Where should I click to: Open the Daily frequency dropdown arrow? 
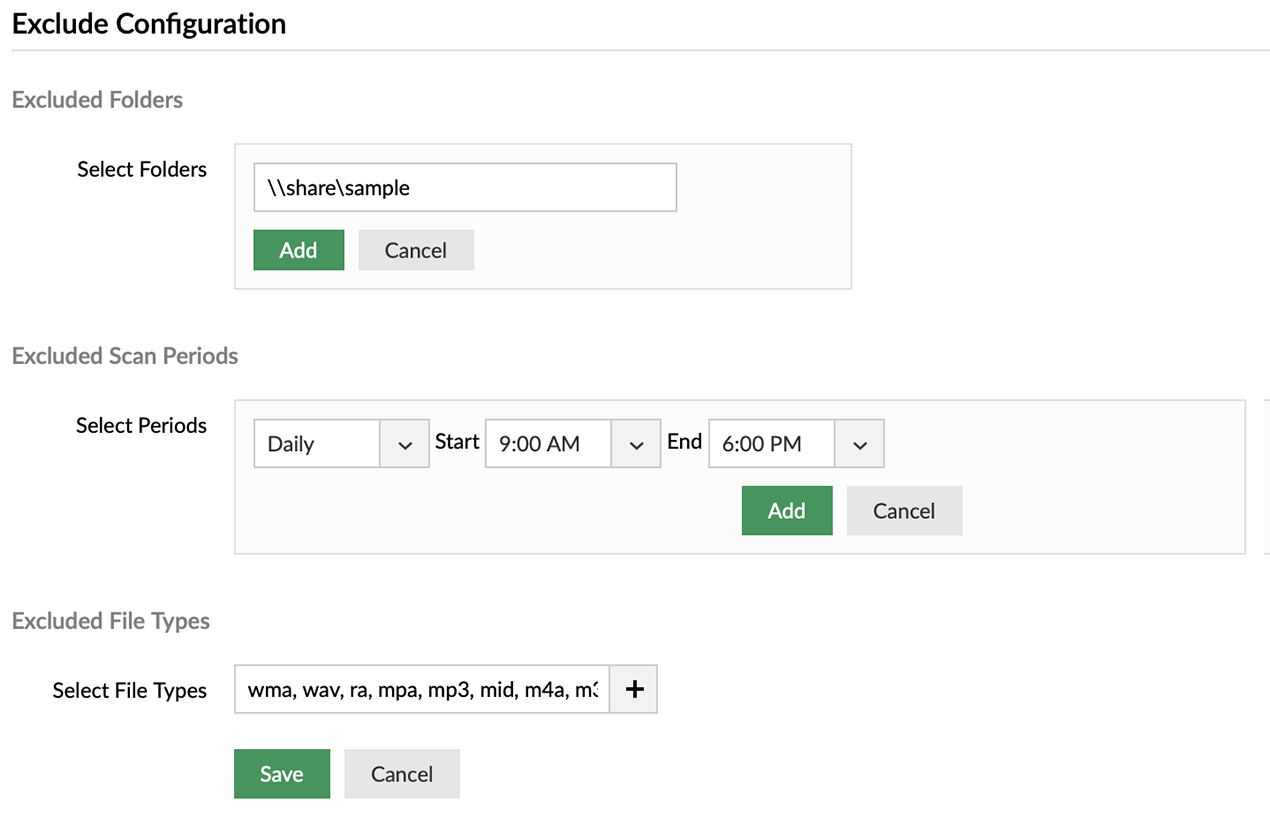(405, 444)
